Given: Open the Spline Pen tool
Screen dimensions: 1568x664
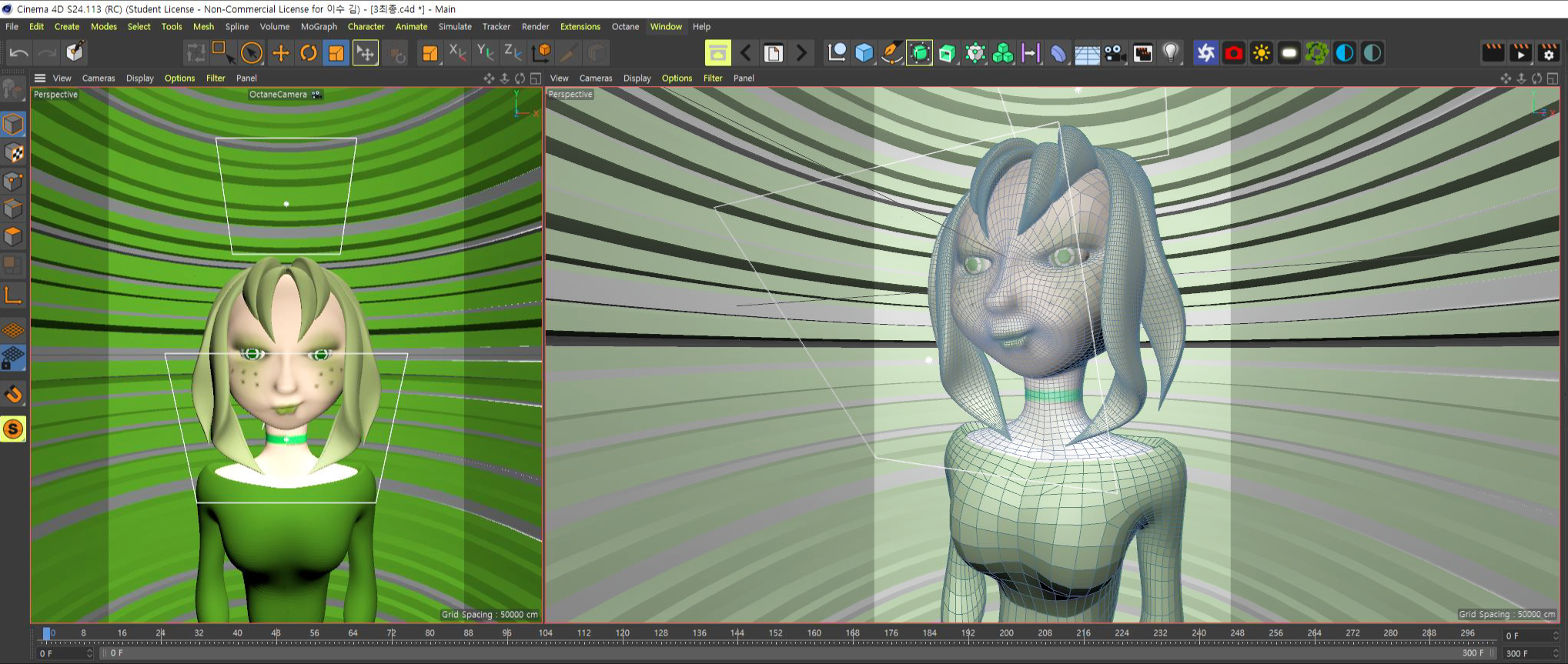Looking at the screenshot, I should [x=891, y=52].
